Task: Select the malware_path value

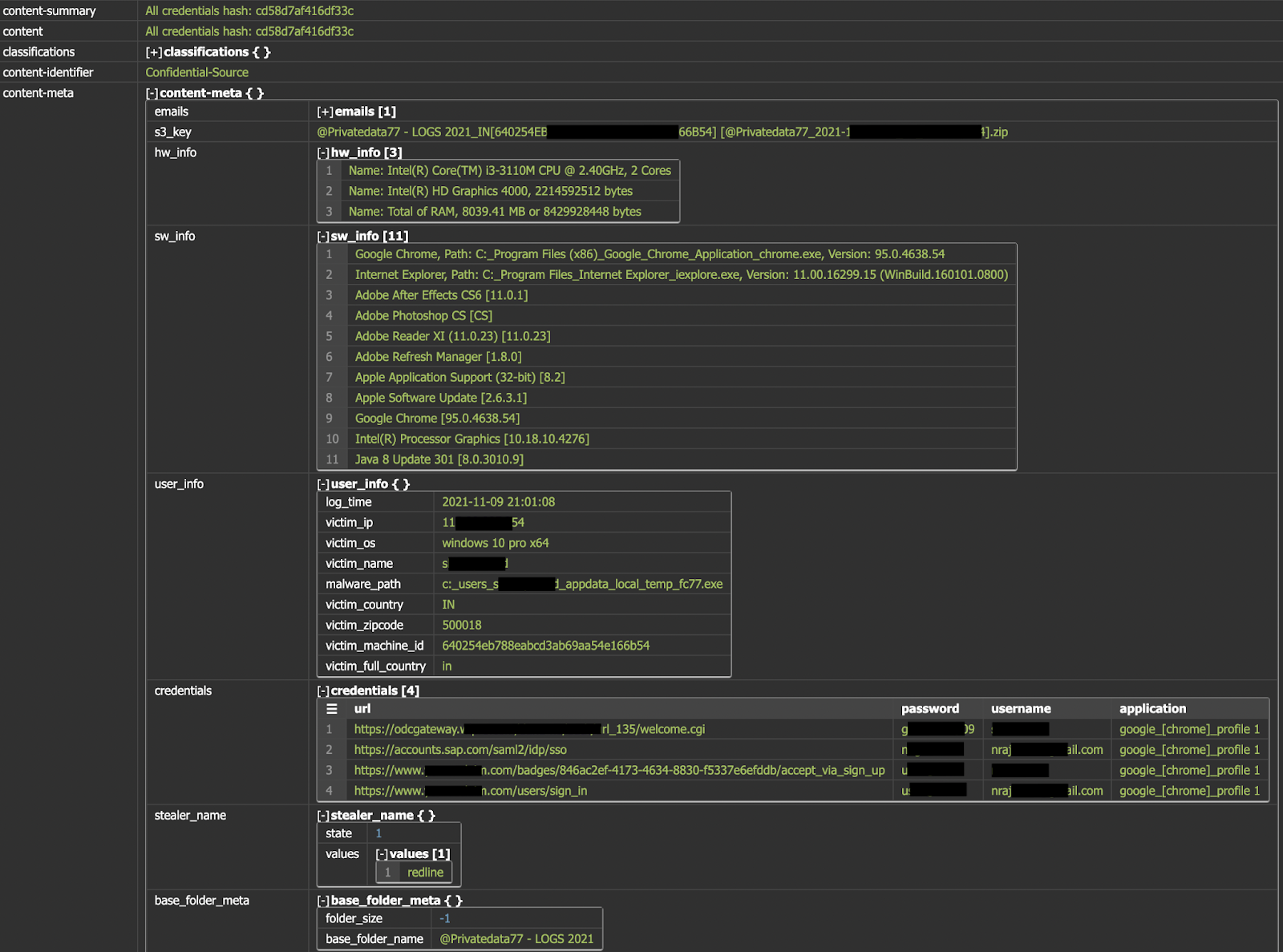Action: (x=582, y=585)
